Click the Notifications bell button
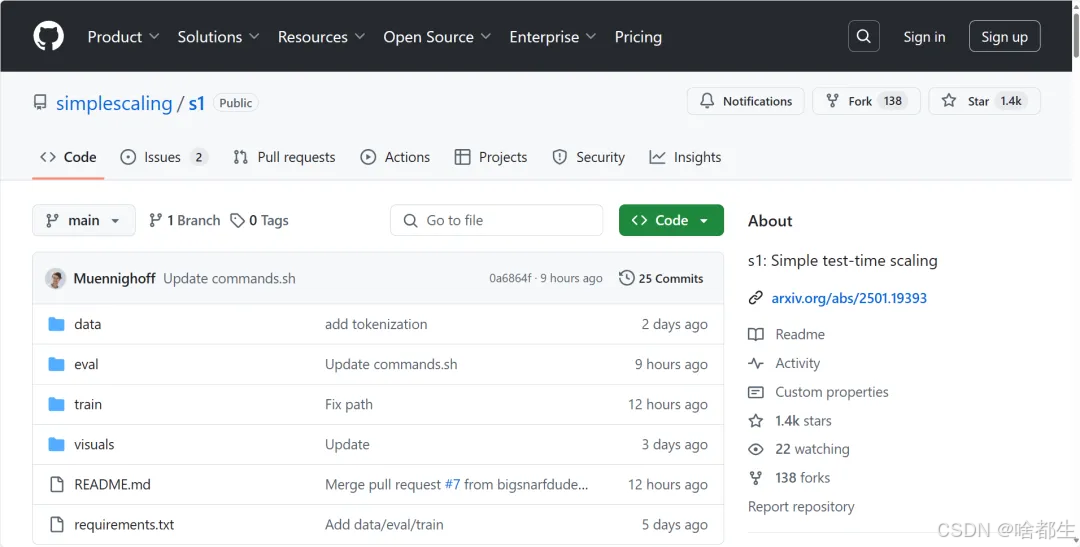Screen dimensions: 1080x547 (746, 101)
